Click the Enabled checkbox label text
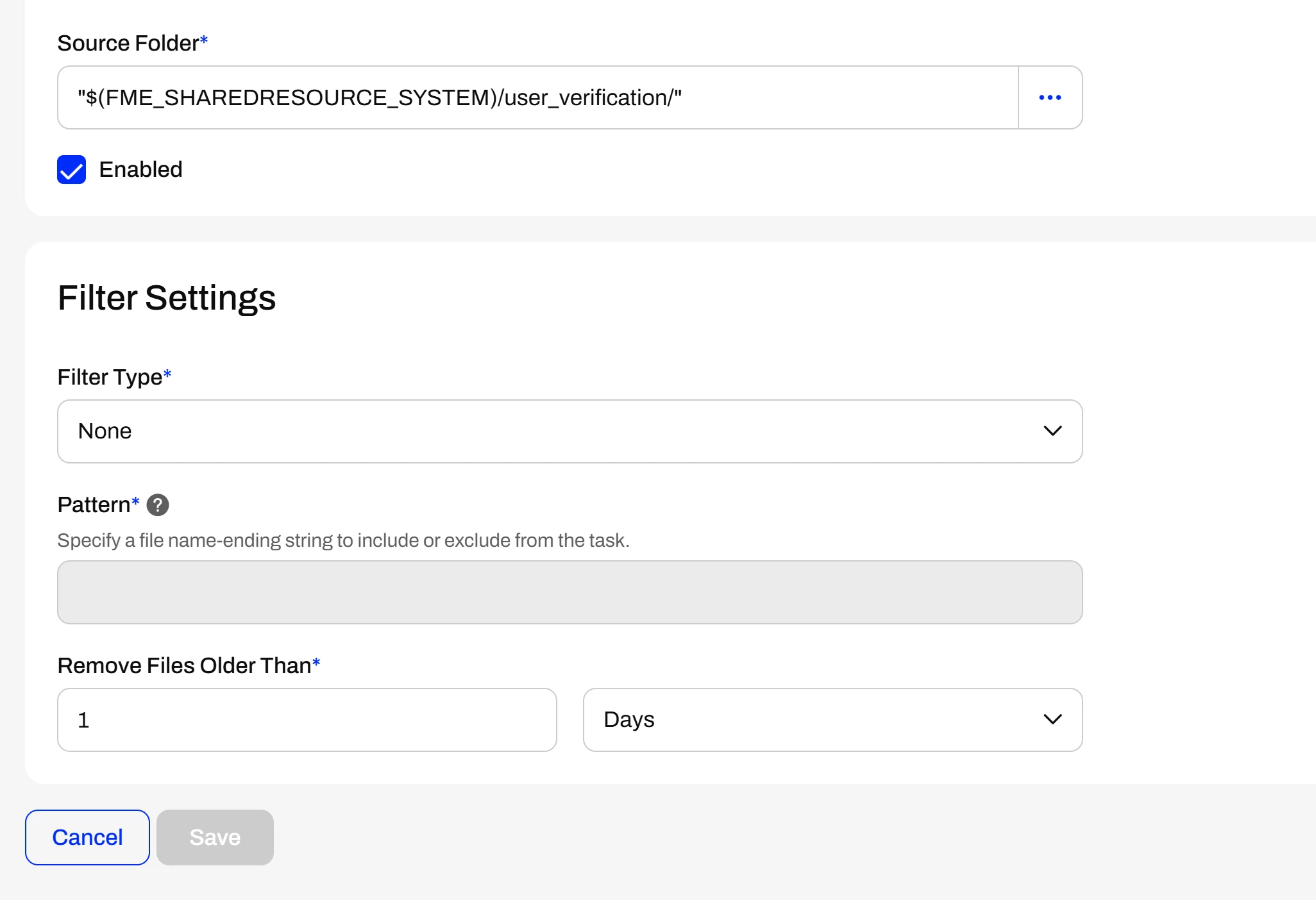The height and width of the screenshot is (900, 1316). point(140,170)
